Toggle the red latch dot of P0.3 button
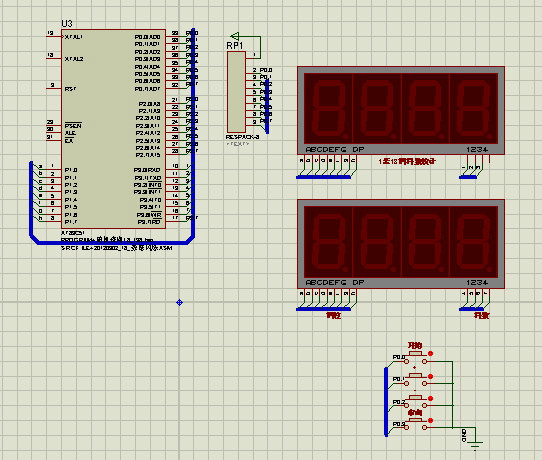 430,421
